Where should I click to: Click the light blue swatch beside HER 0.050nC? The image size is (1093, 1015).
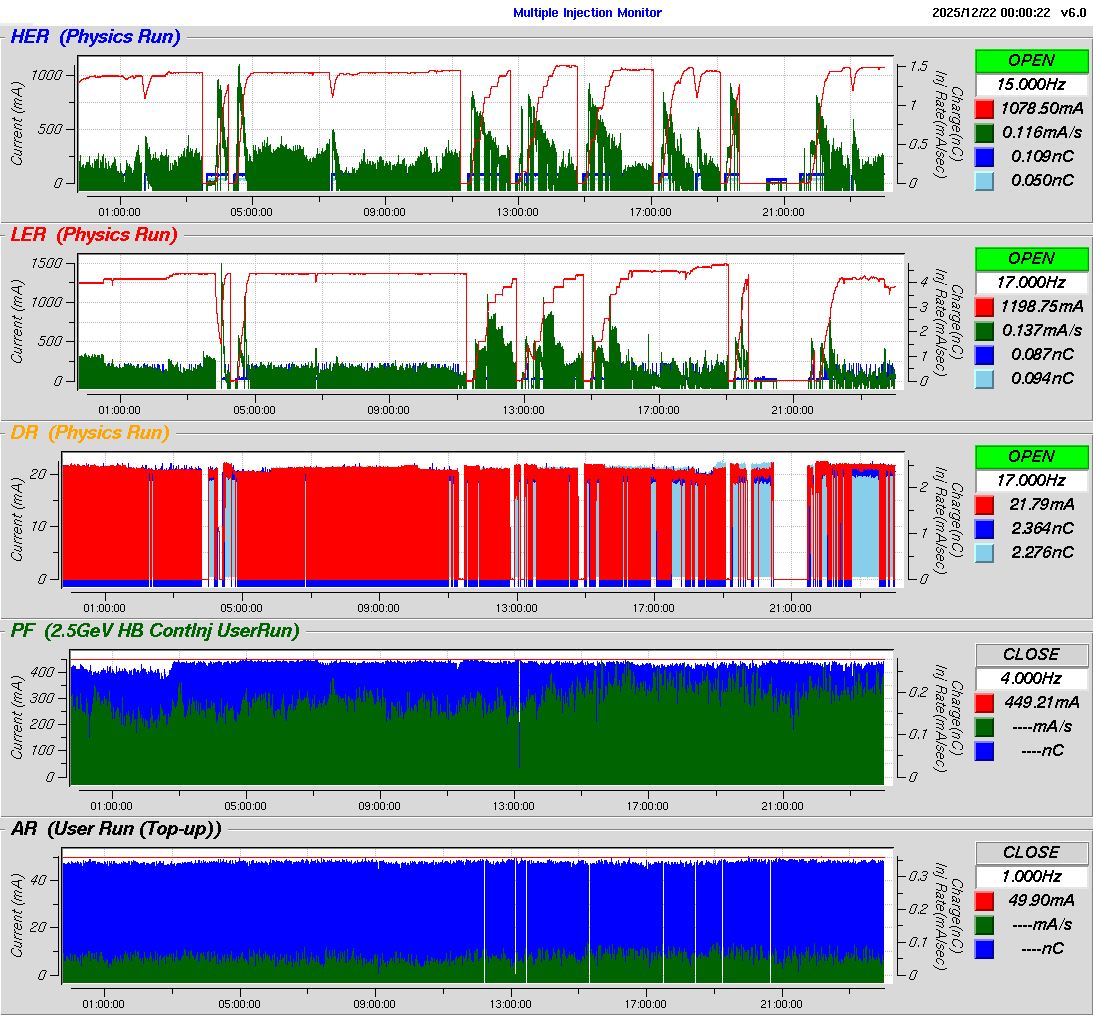[x=984, y=180]
